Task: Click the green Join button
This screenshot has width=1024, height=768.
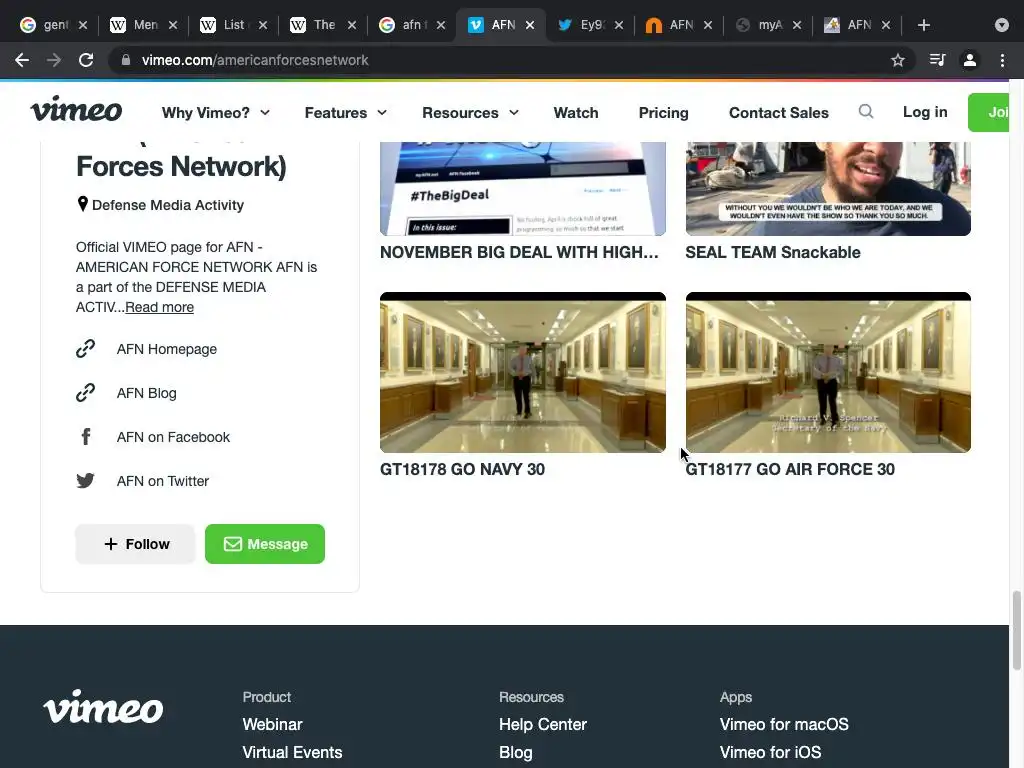Action: pyautogui.click(x=989, y=112)
